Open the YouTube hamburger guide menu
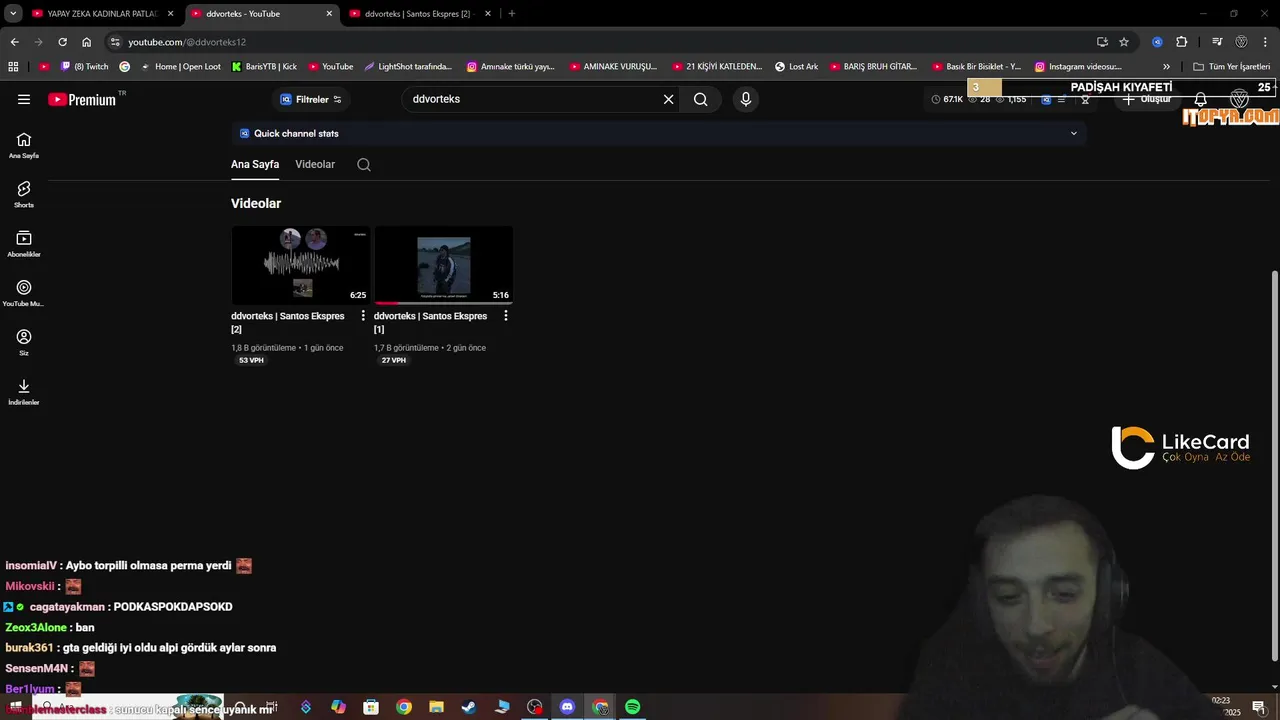The image size is (1280, 720). 24,99
